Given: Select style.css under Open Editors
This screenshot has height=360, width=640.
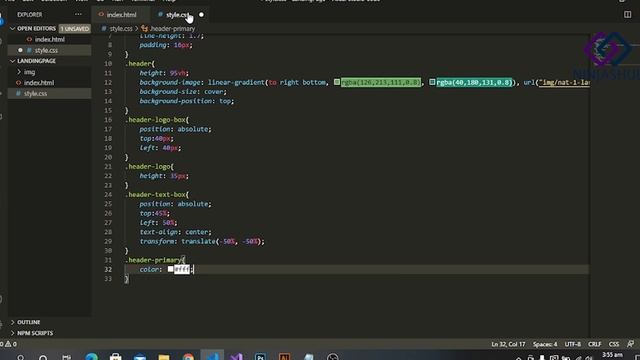Looking at the screenshot, I should tap(46, 50).
